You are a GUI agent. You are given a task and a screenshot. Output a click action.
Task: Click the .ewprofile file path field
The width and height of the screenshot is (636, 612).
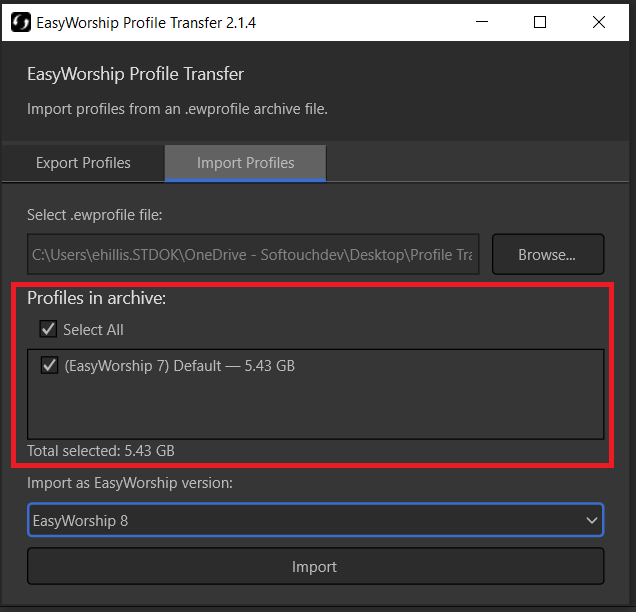[253, 254]
